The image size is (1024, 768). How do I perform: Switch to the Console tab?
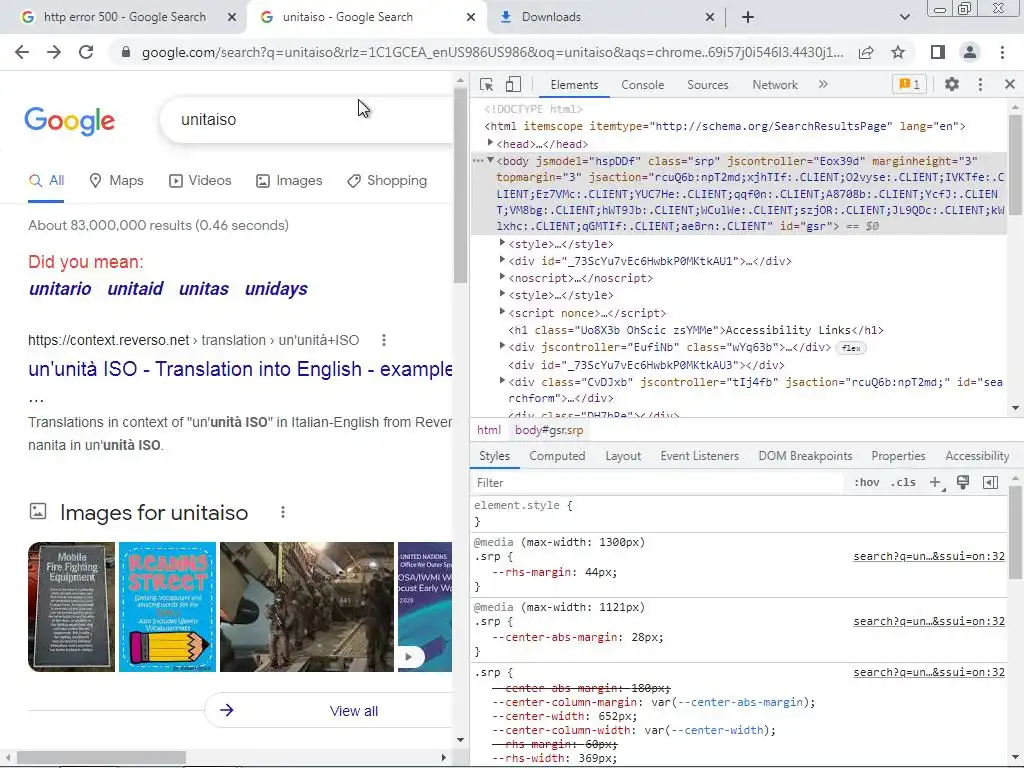pos(642,85)
